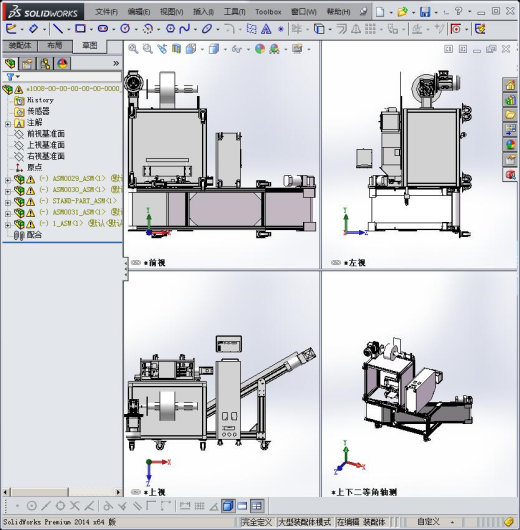
Task: Open the 视图(V) menu
Action: coord(171,12)
